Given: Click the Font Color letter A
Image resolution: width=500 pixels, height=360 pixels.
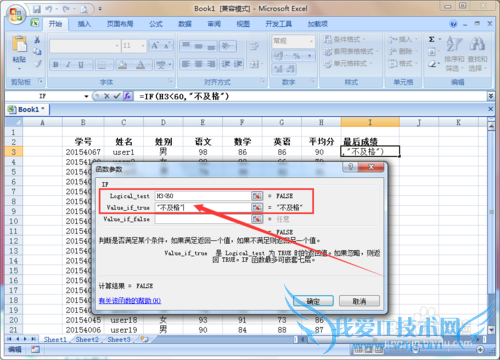Looking at the screenshot, I should 141,65.
